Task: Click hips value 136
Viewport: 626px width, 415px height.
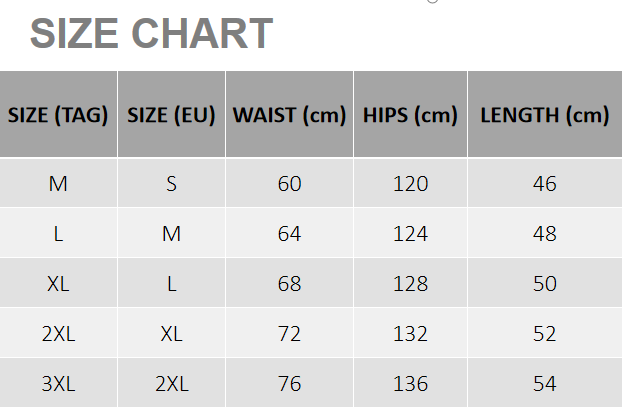Action: (410, 383)
